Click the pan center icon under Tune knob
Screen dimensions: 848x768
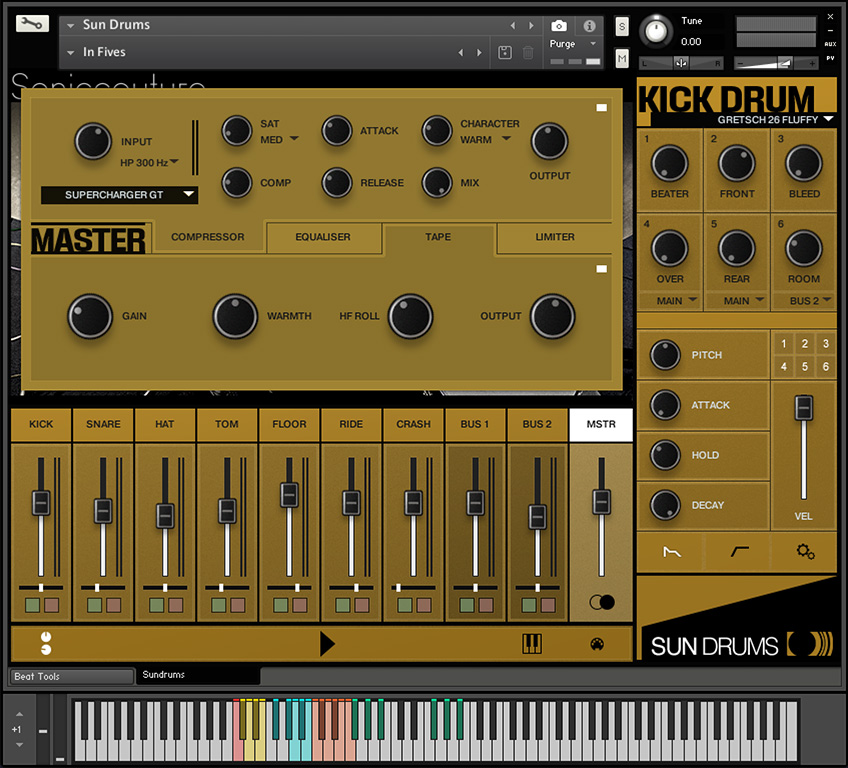click(681, 63)
